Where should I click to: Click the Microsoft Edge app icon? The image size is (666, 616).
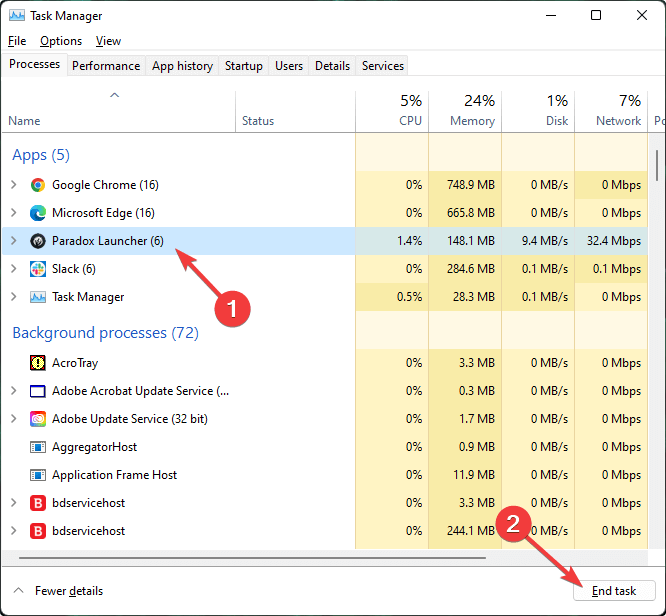(x=38, y=213)
